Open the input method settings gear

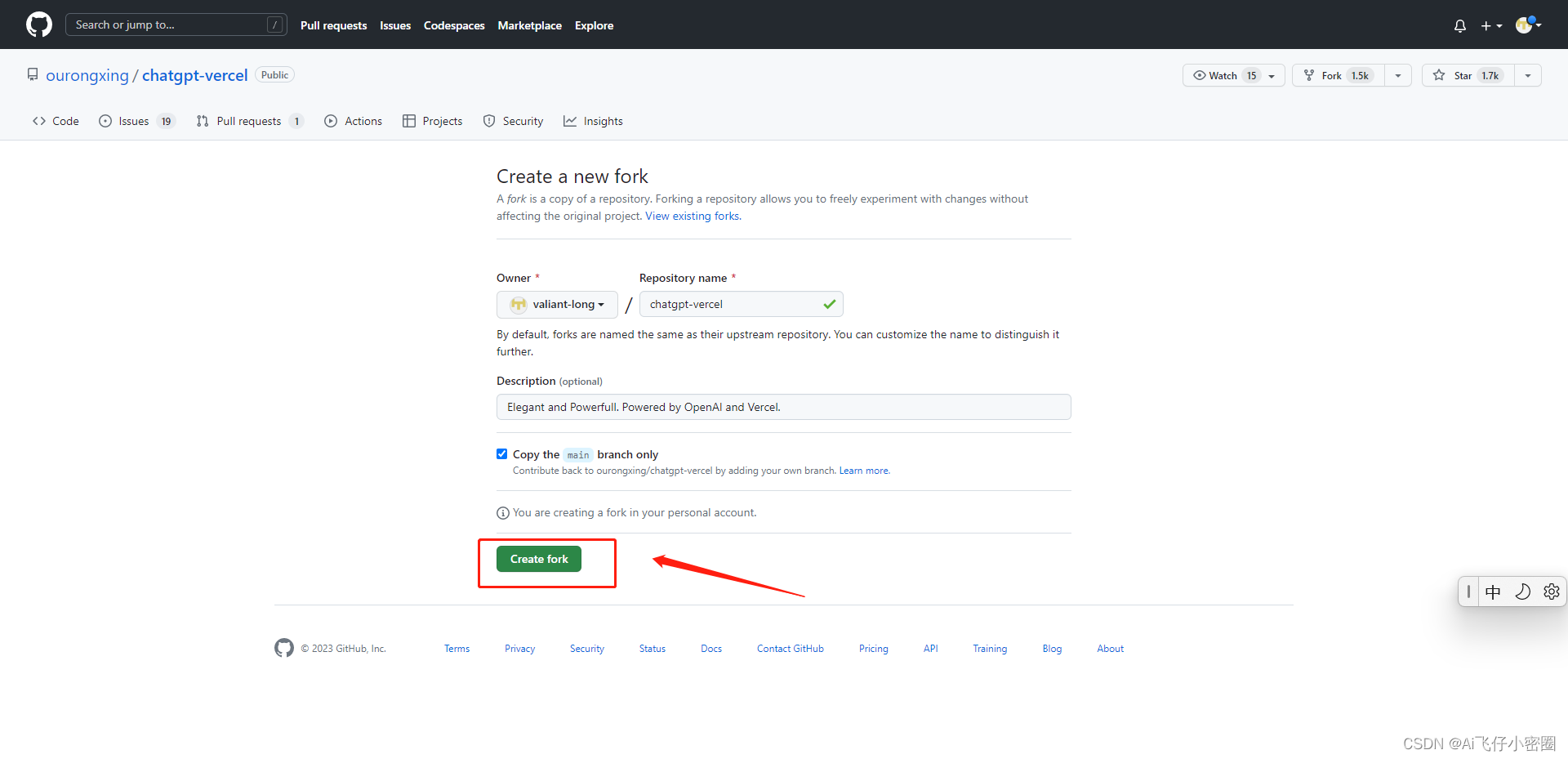click(1552, 592)
